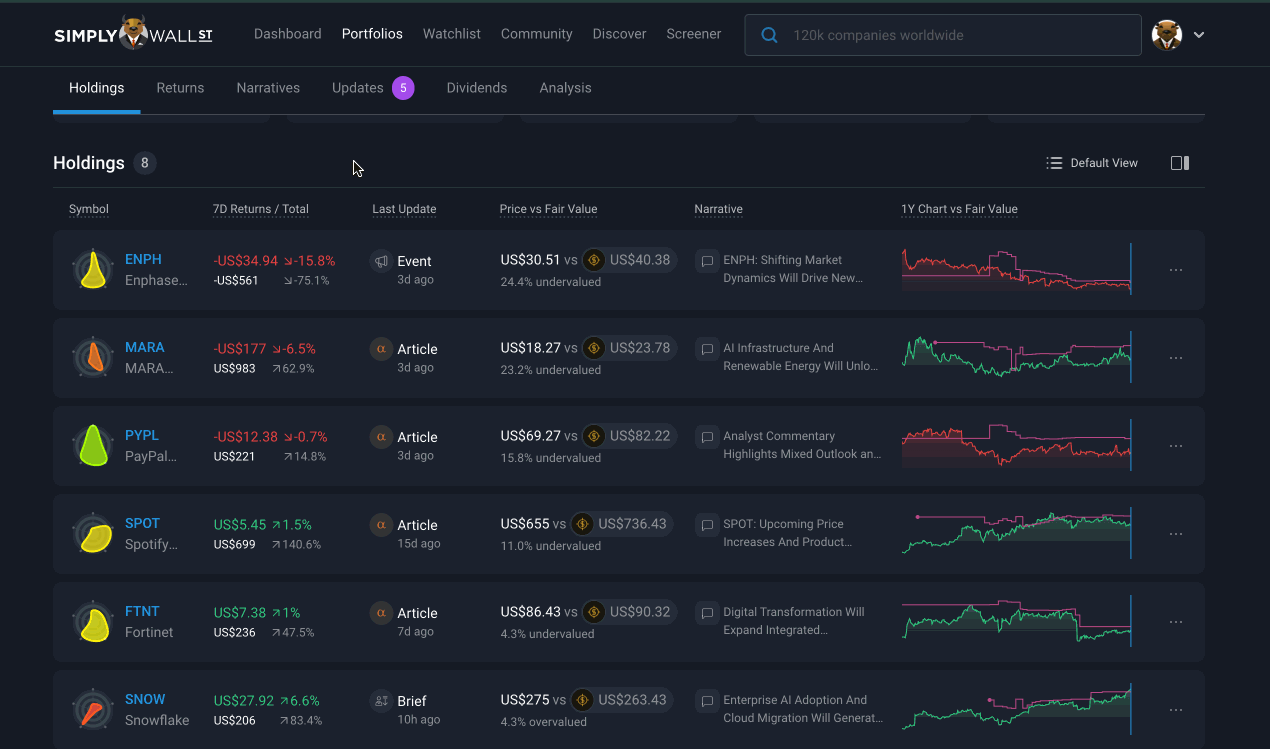Click the PYPL snowflake icon

point(93,446)
